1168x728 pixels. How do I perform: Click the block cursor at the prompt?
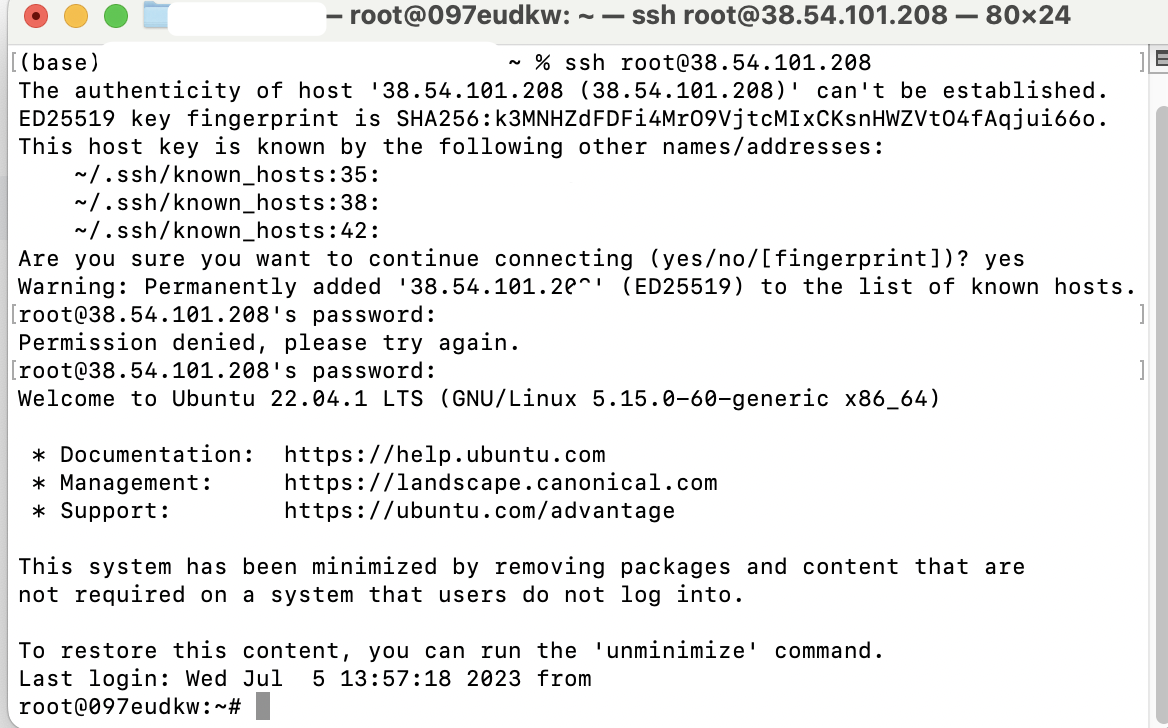click(263, 707)
